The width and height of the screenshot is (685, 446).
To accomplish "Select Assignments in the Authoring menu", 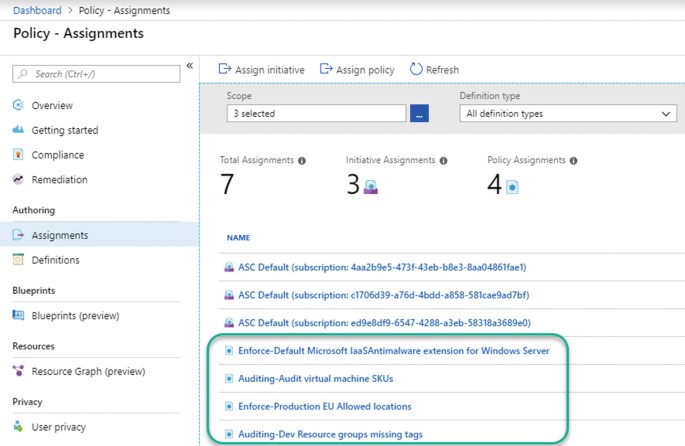I will point(59,235).
